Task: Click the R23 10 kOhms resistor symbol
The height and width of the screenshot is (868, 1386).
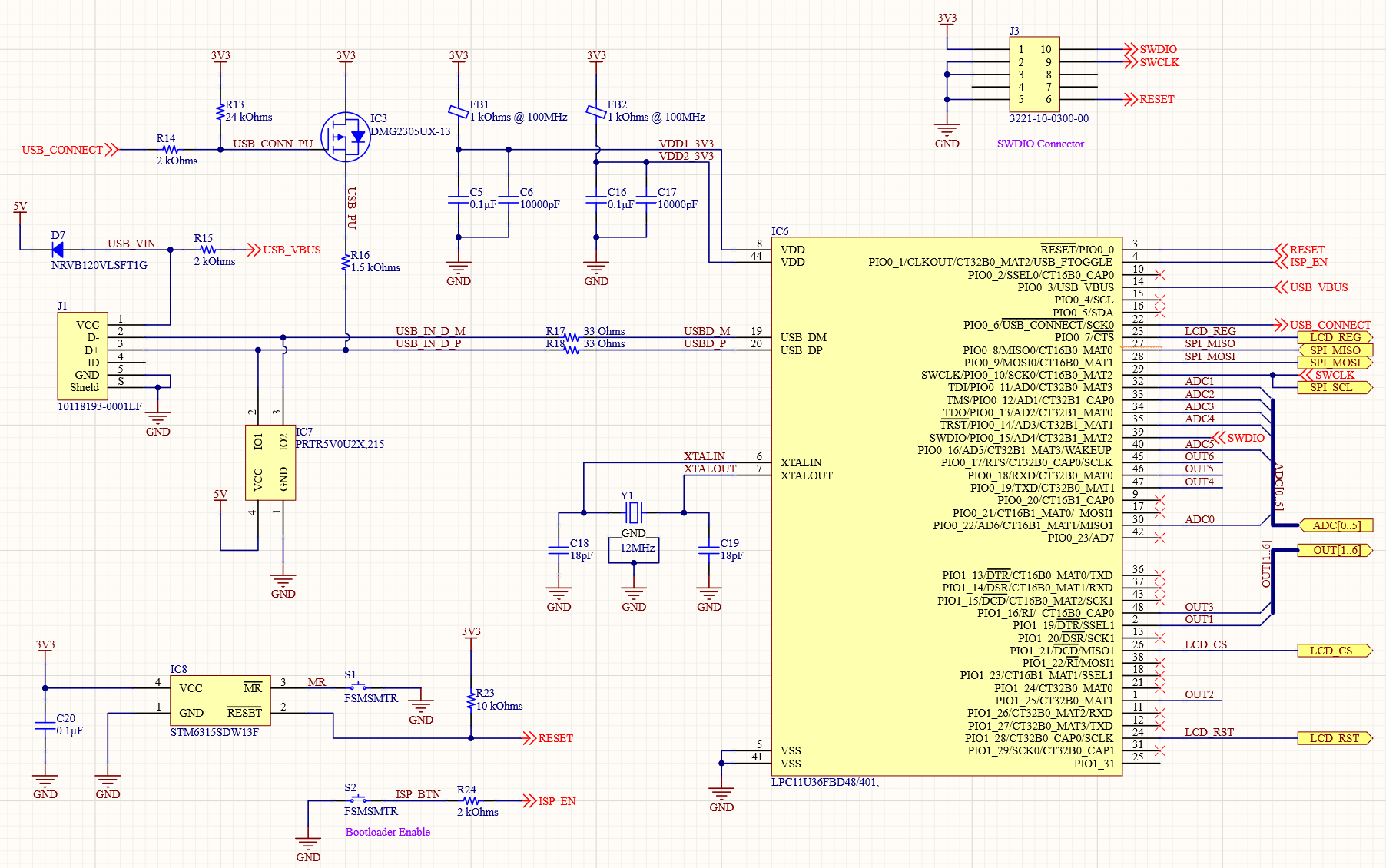Action: [471, 700]
